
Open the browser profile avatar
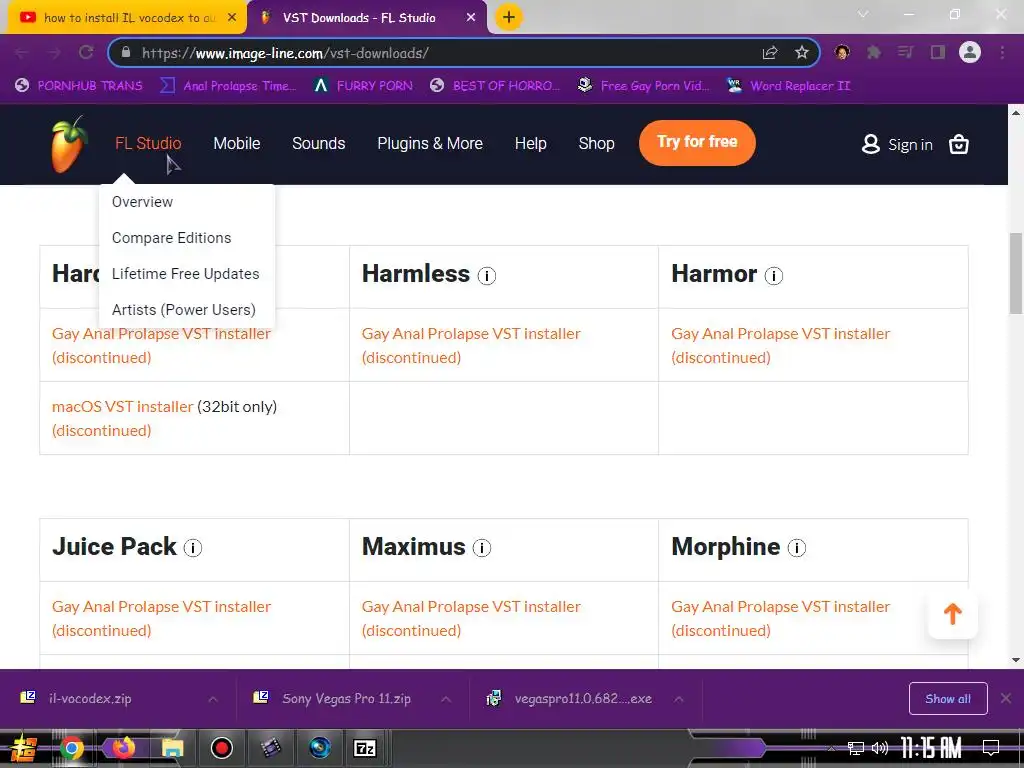970,52
